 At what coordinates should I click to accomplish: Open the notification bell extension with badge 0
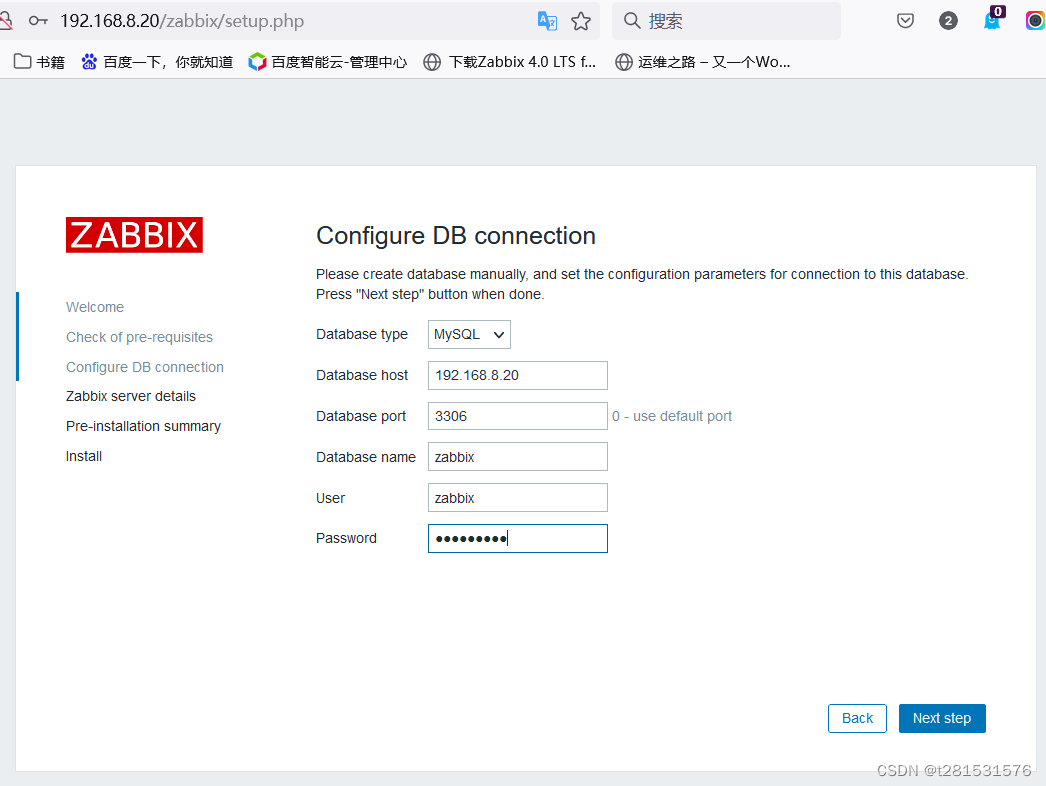click(993, 19)
